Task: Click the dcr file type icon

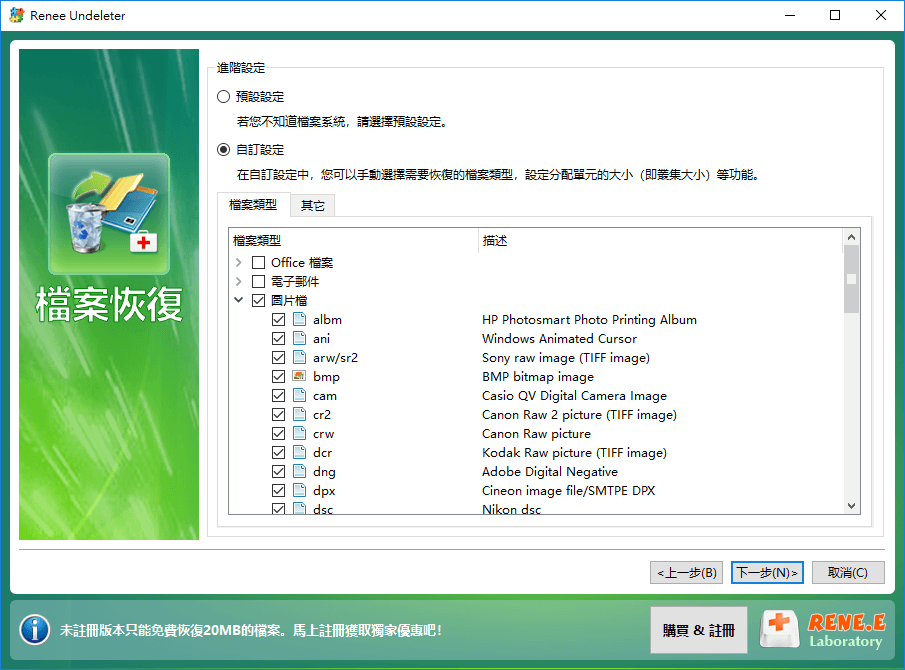Action: 299,452
